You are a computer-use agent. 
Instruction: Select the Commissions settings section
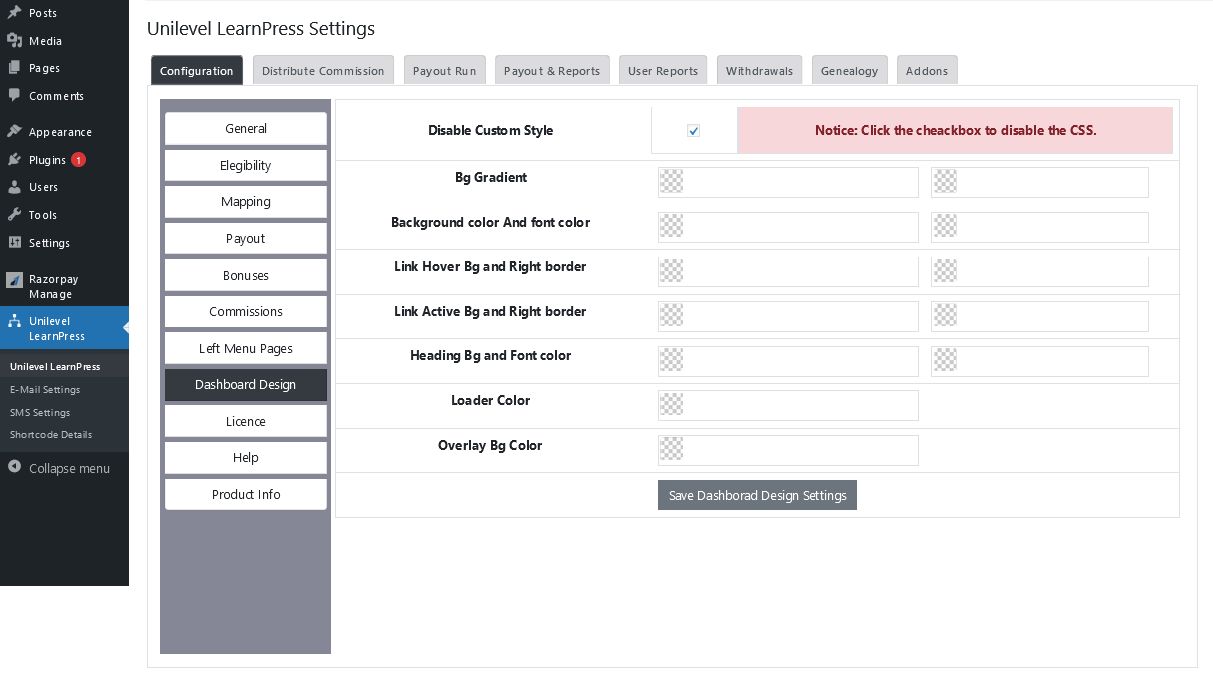tap(246, 312)
